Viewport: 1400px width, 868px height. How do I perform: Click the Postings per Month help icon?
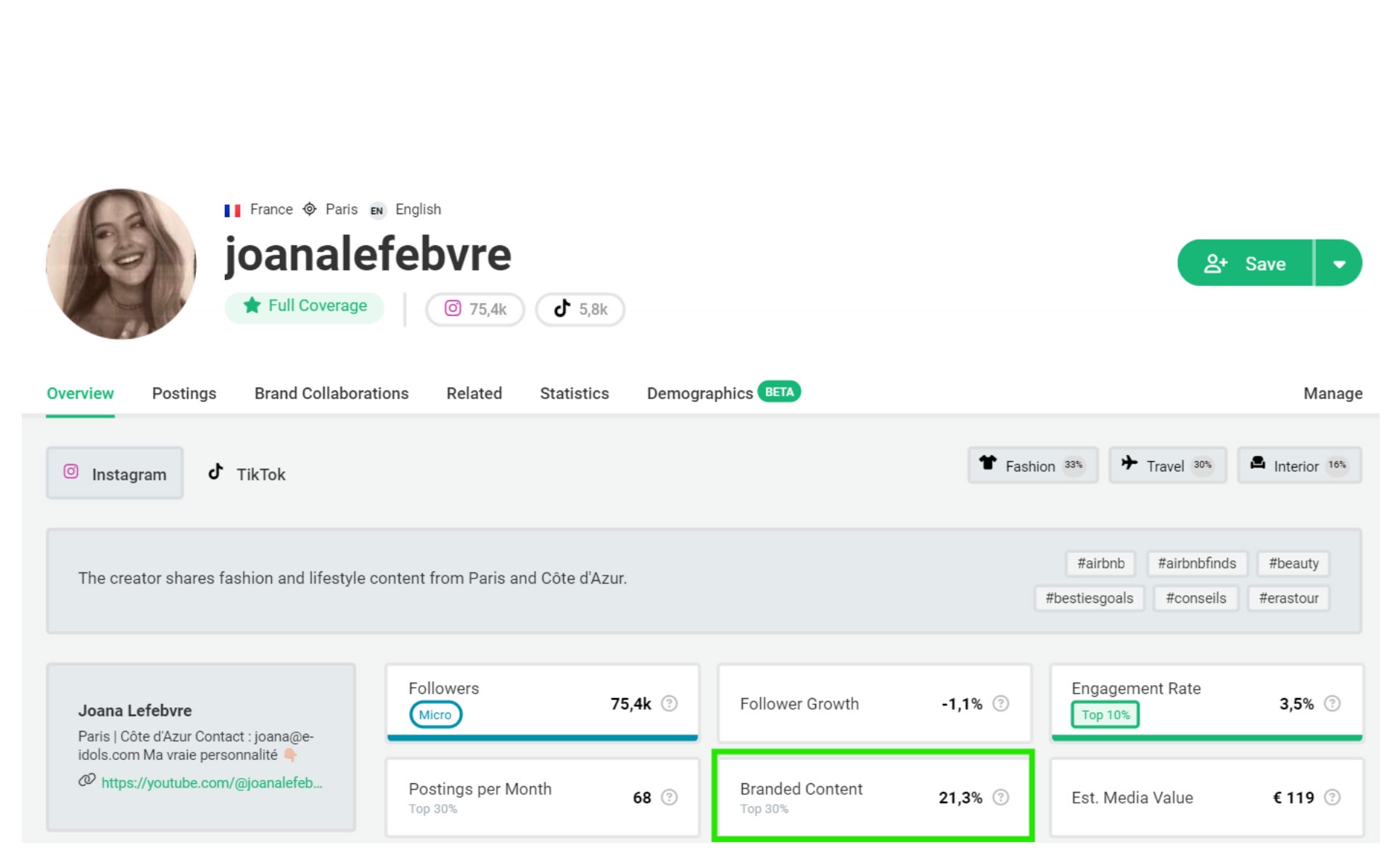(x=670, y=797)
